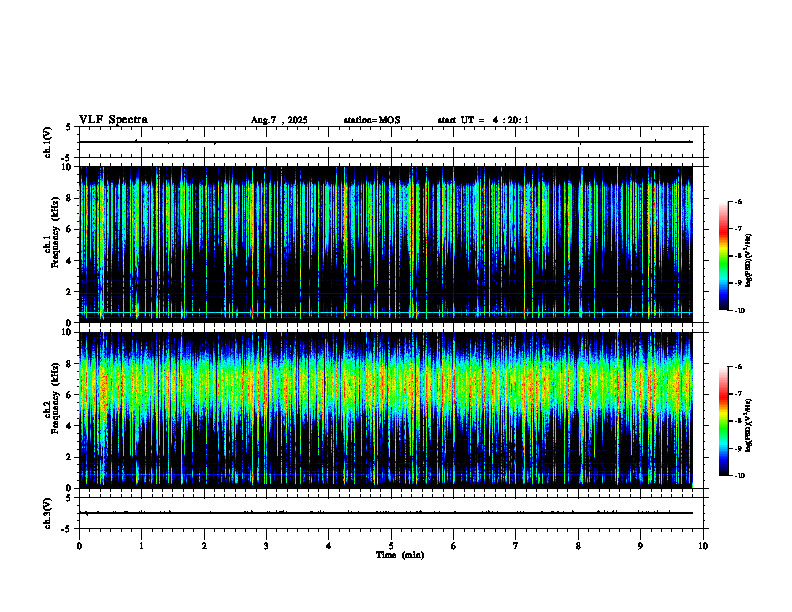Click time axis tick label '3'
The image size is (792, 612).
coord(266,546)
